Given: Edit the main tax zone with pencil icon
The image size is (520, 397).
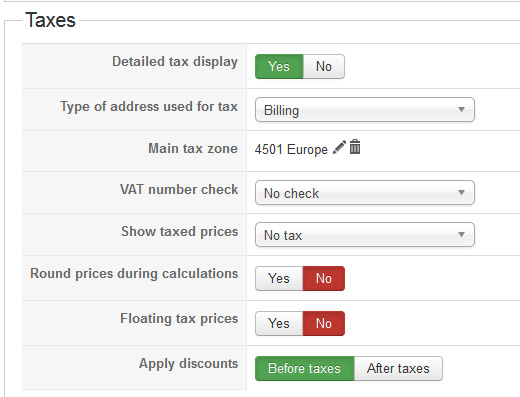Looking at the screenshot, I should [339, 147].
